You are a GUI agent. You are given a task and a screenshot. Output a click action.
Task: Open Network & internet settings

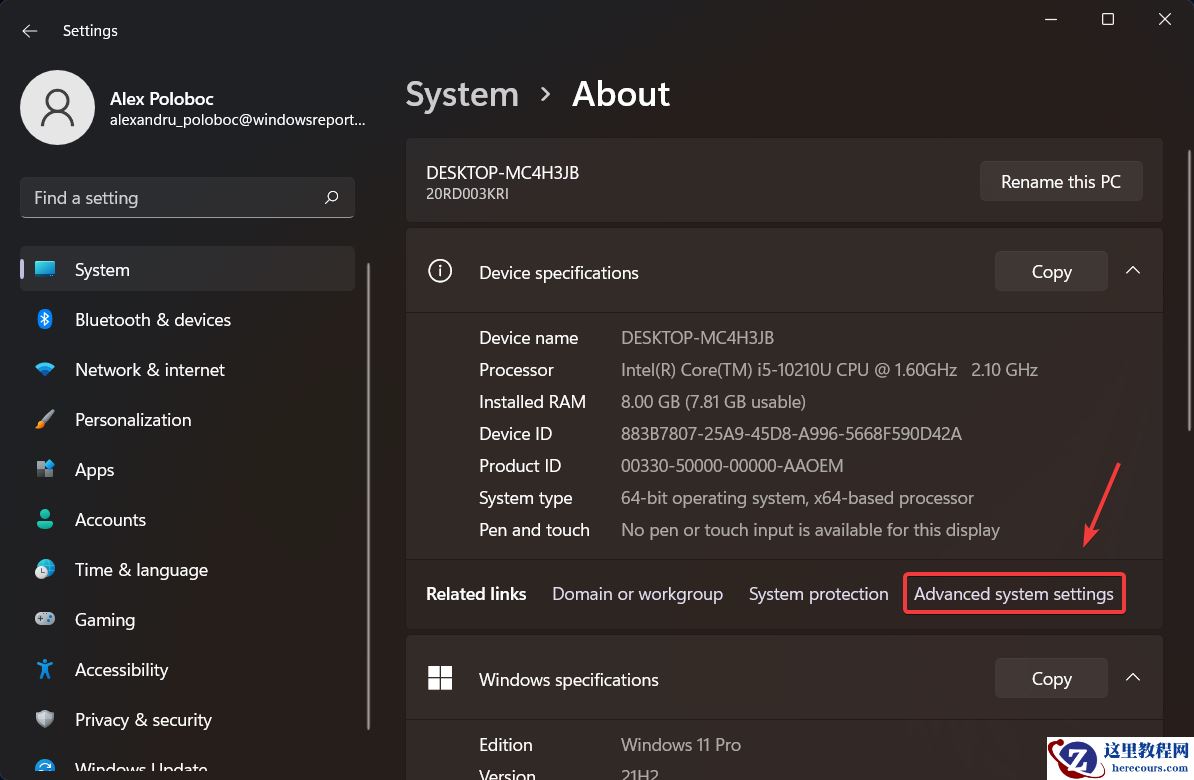149,369
